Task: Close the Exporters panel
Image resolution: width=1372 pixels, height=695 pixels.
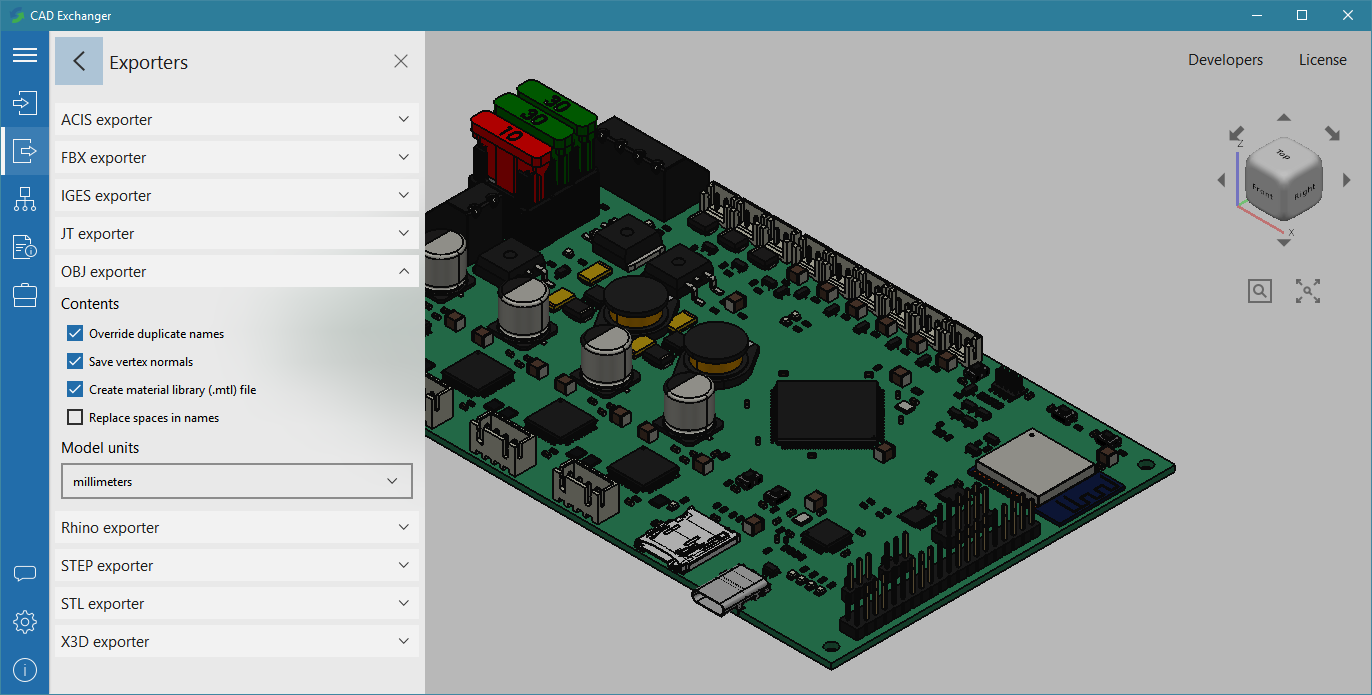Action: (x=401, y=61)
